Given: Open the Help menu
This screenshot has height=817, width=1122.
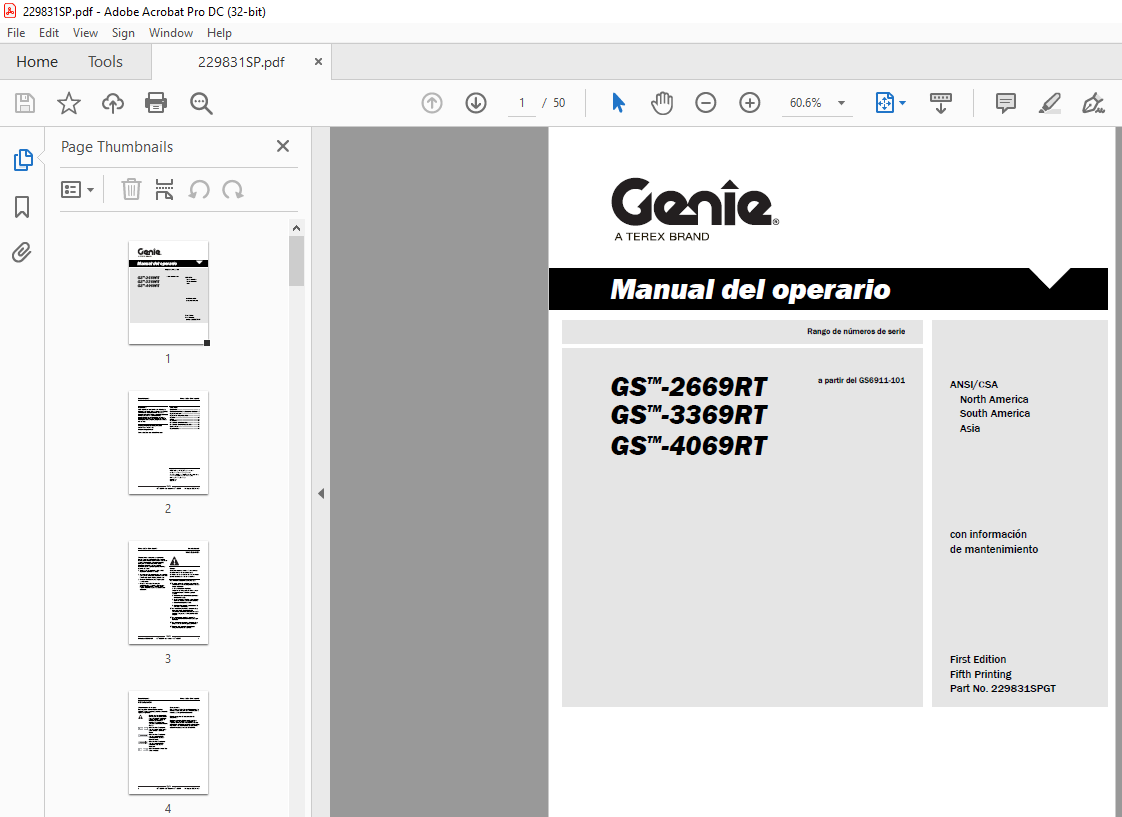Looking at the screenshot, I should [x=219, y=33].
